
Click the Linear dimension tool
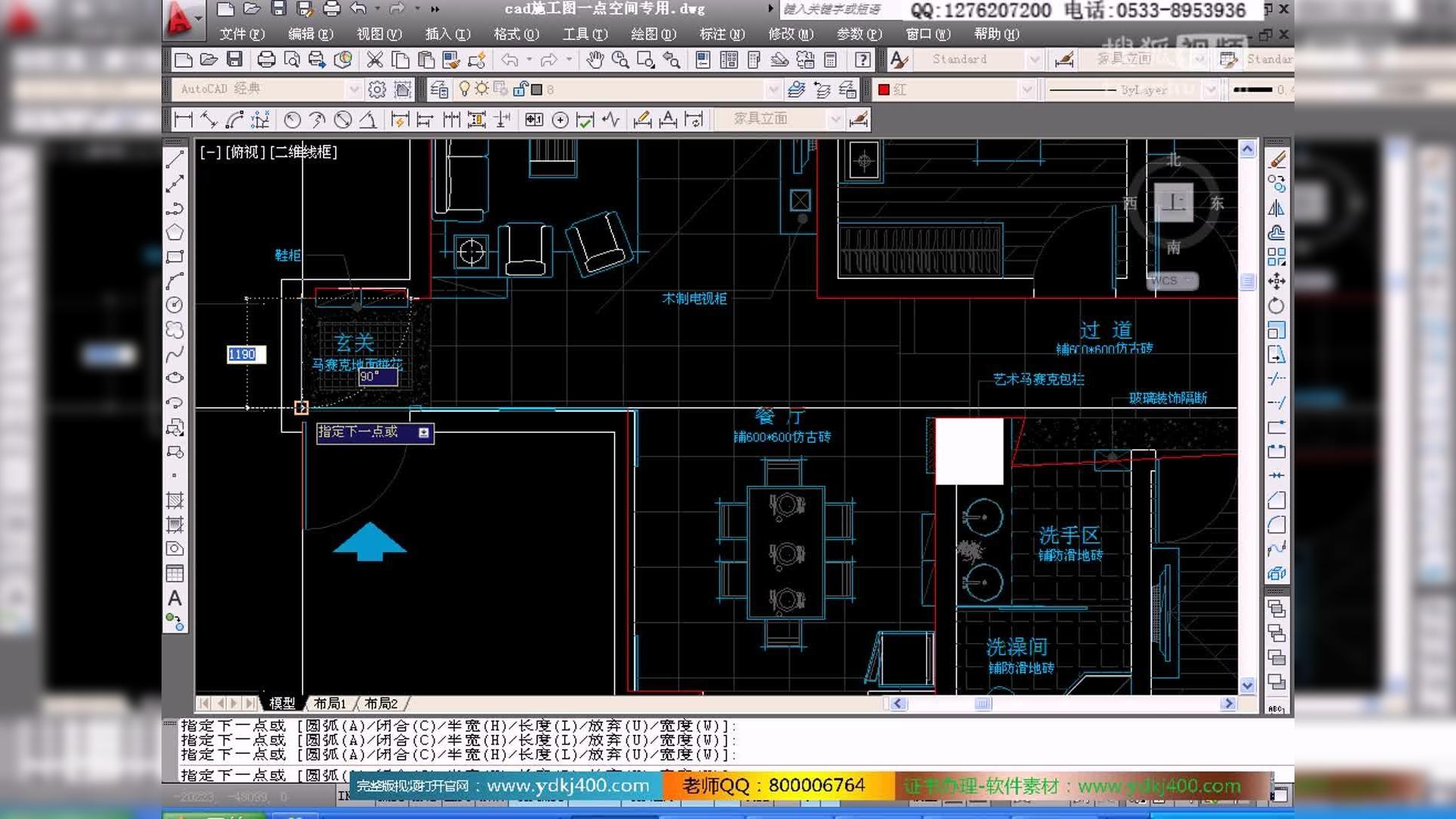click(x=184, y=119)
